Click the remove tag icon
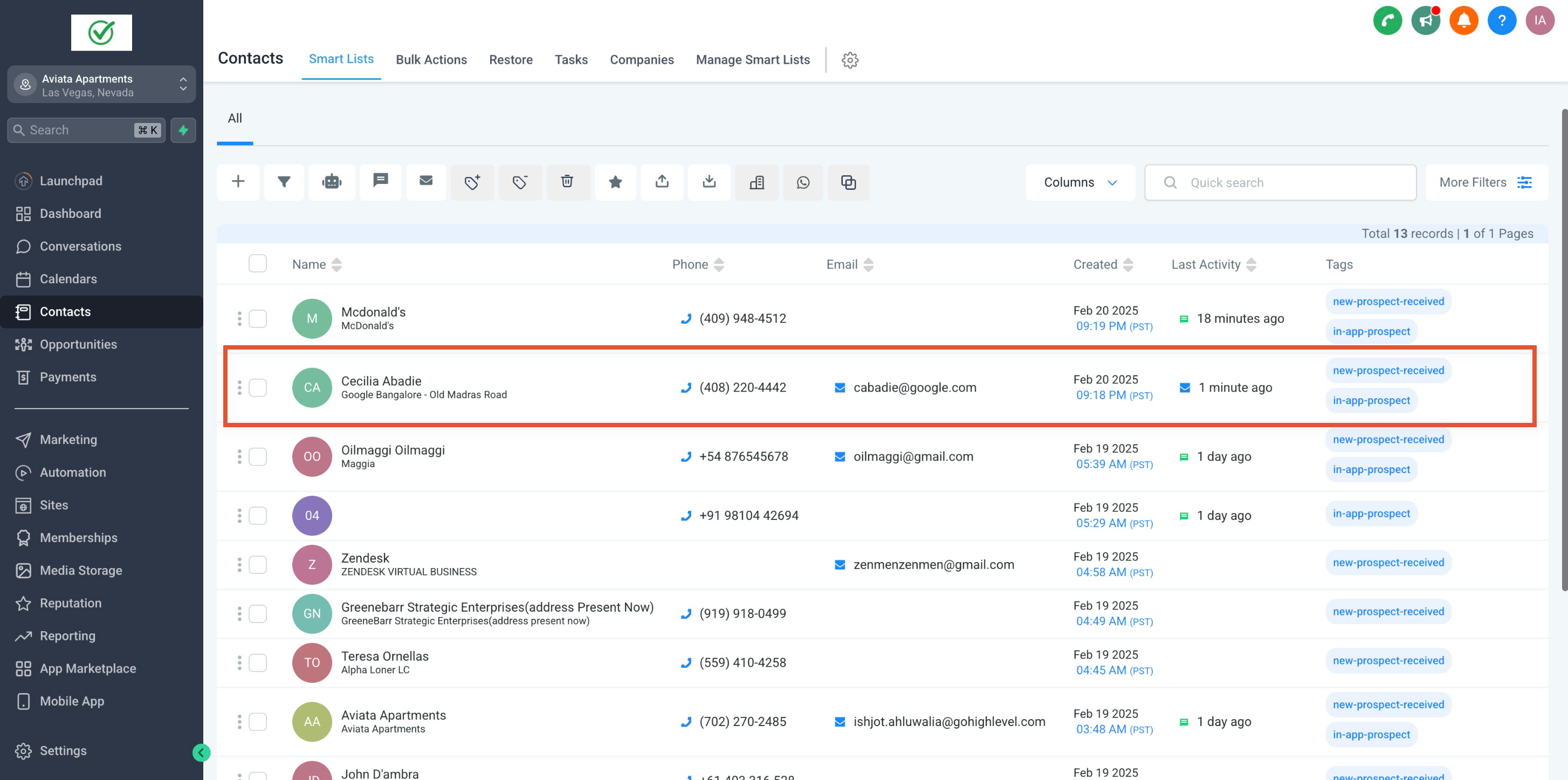Viewport: 1568px width, 780px height. (520, 182)
